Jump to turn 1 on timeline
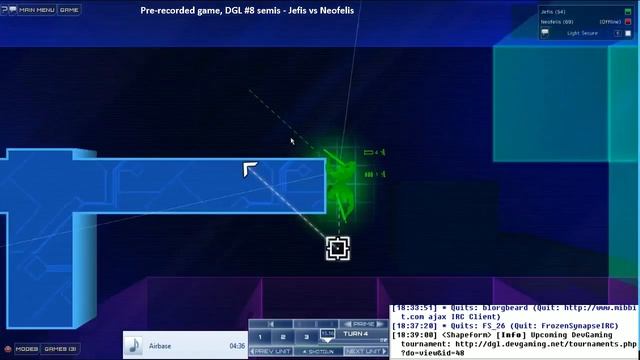 [x=260, y=337]
